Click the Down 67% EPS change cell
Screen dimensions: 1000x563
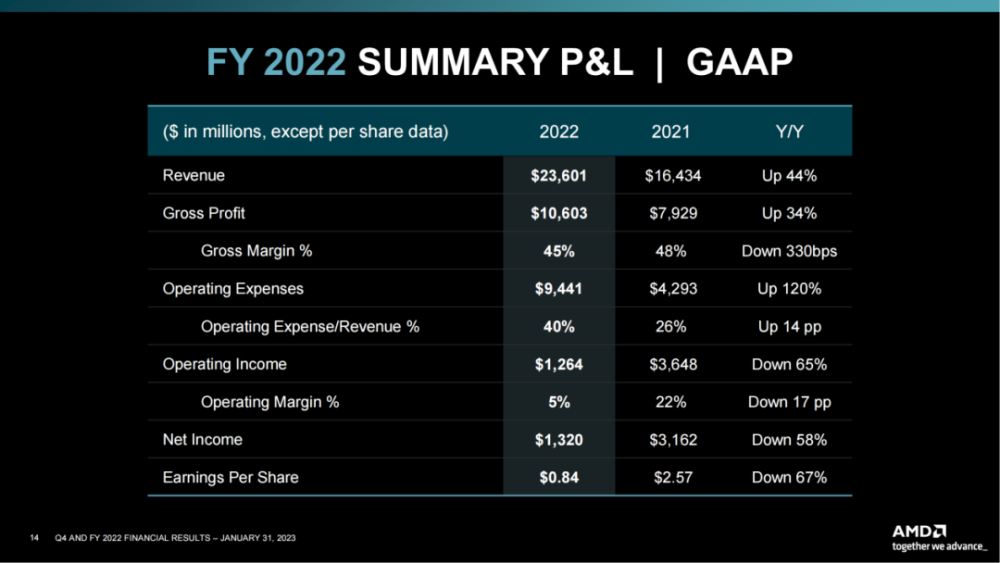pyautogui.click(x=789, y=477)
